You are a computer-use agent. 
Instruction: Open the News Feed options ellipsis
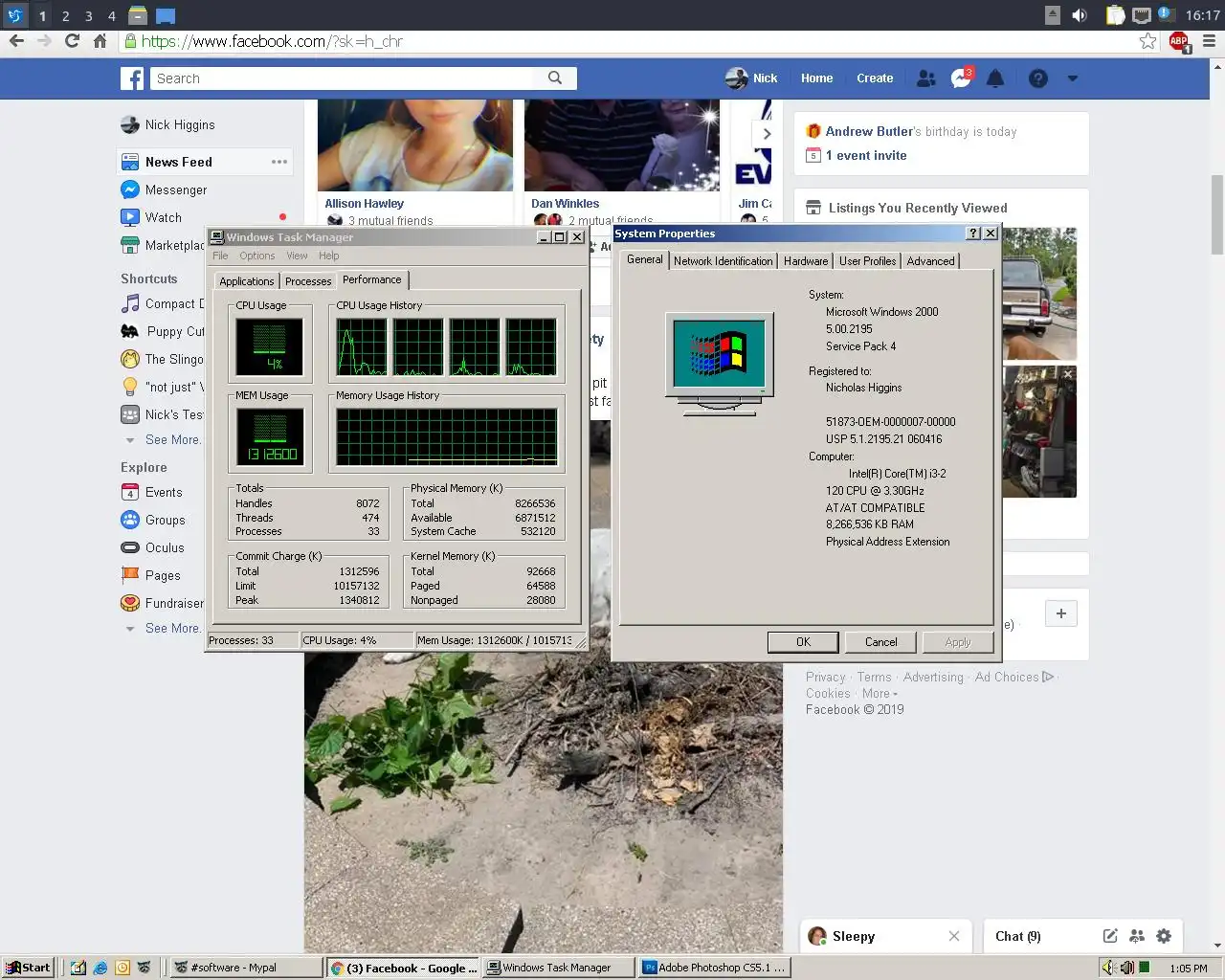279,162
